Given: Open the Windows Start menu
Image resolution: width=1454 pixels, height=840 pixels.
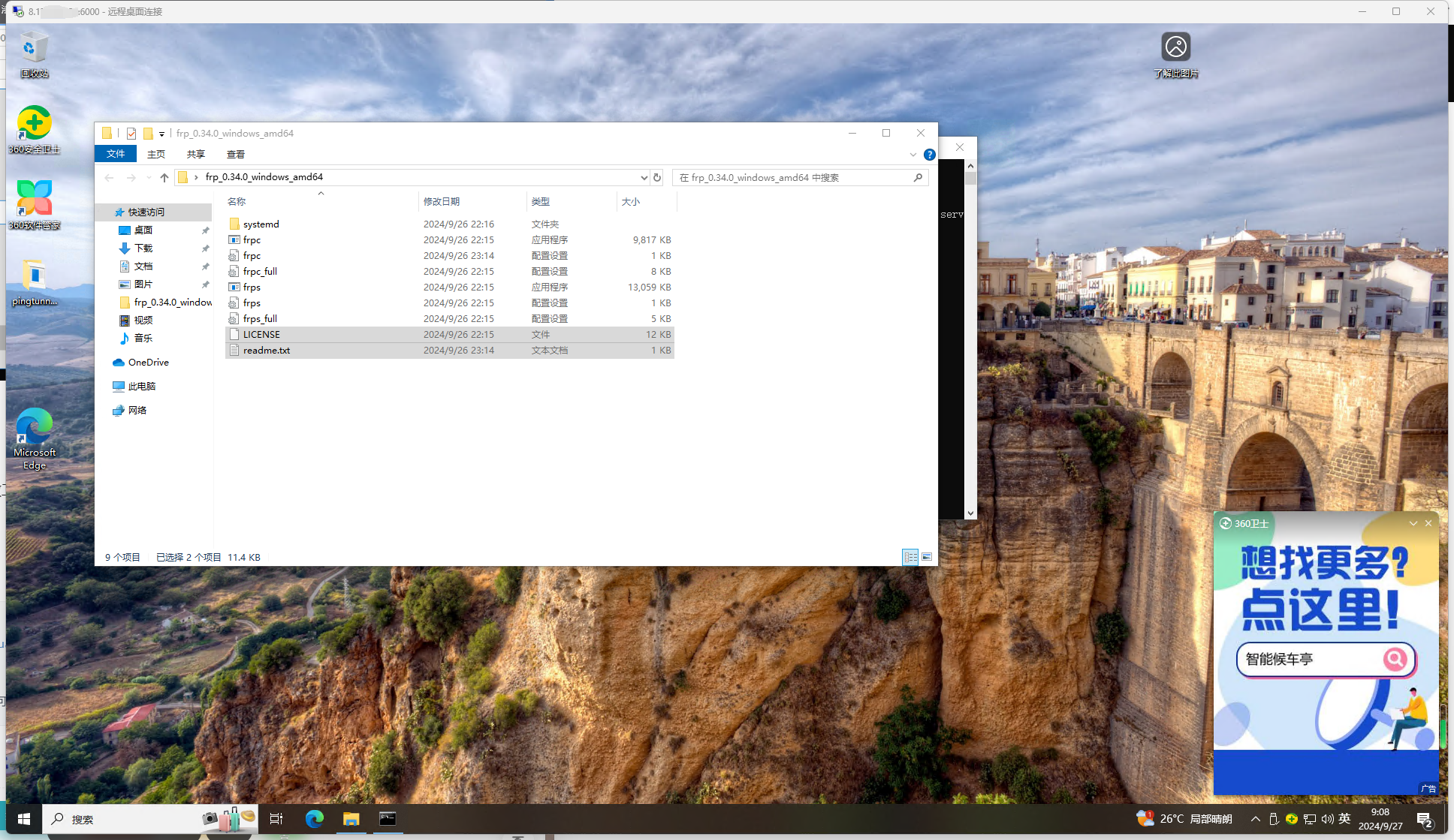Looking at the screenshot, I should click(x=23, y=819).
